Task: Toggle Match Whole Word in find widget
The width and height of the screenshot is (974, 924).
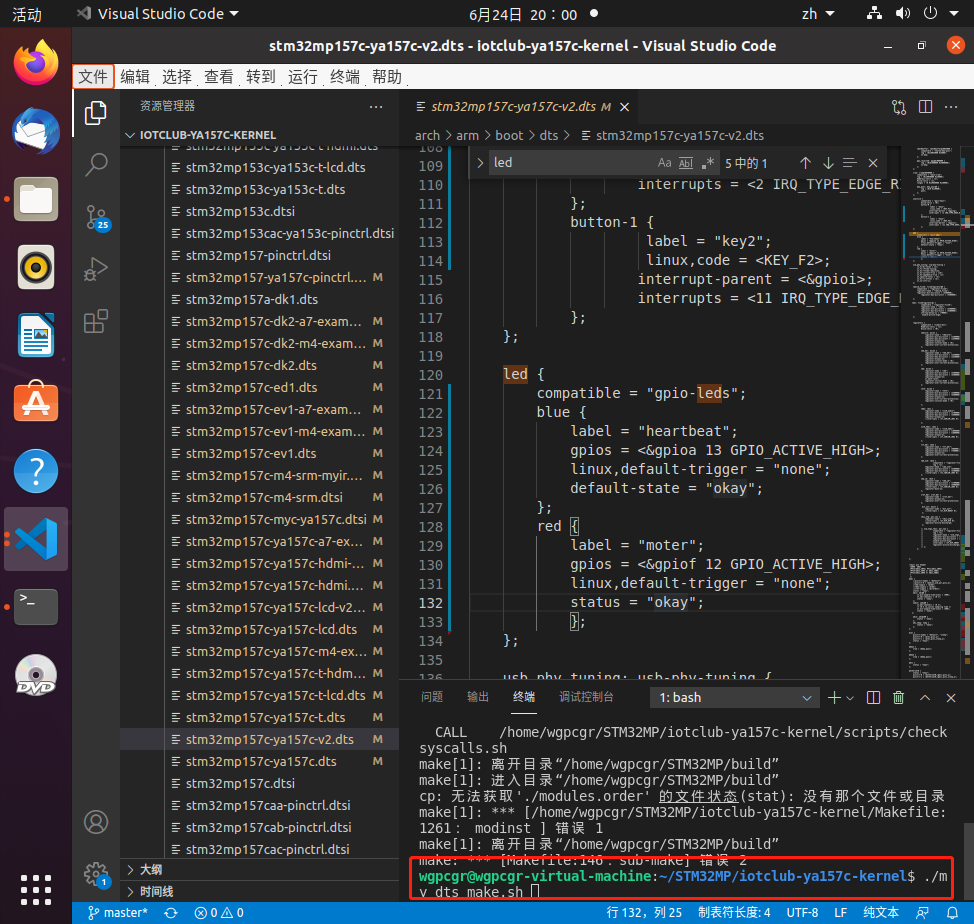Action: [686, 163]
